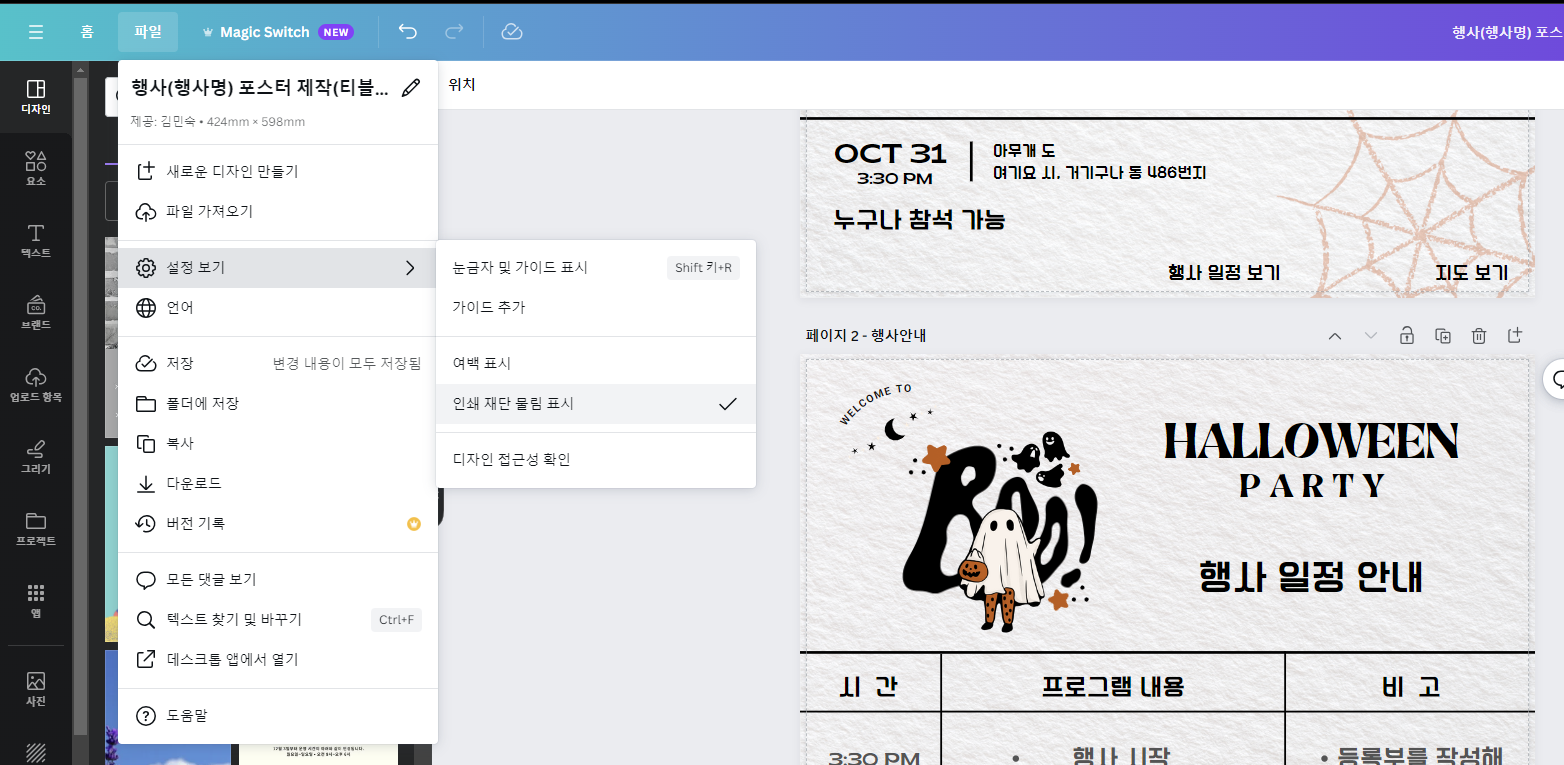Lock page 2 with the padlock icon
The width and height of the screenshot is (1564, 765).
pos(1407,336)
